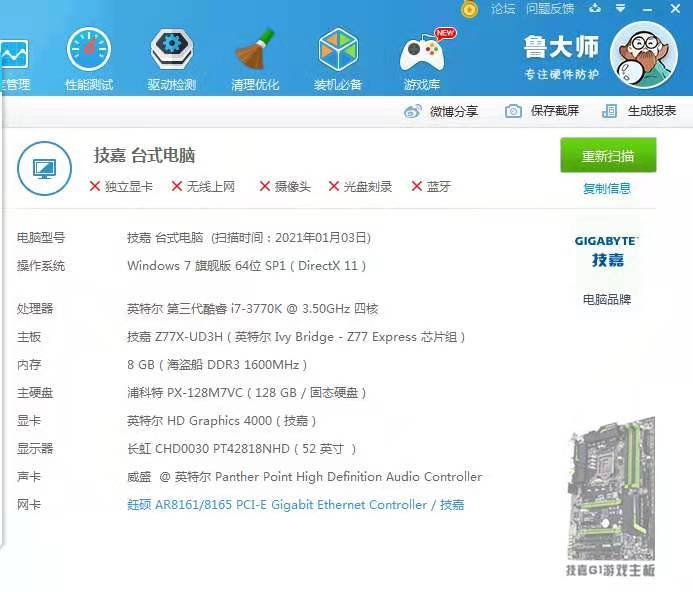The height and width of the screenshot is (592, 693).
Task: Select the 长虹 CHD0030 monitor text
Action: pyautogui.click(x=242, y=449)
